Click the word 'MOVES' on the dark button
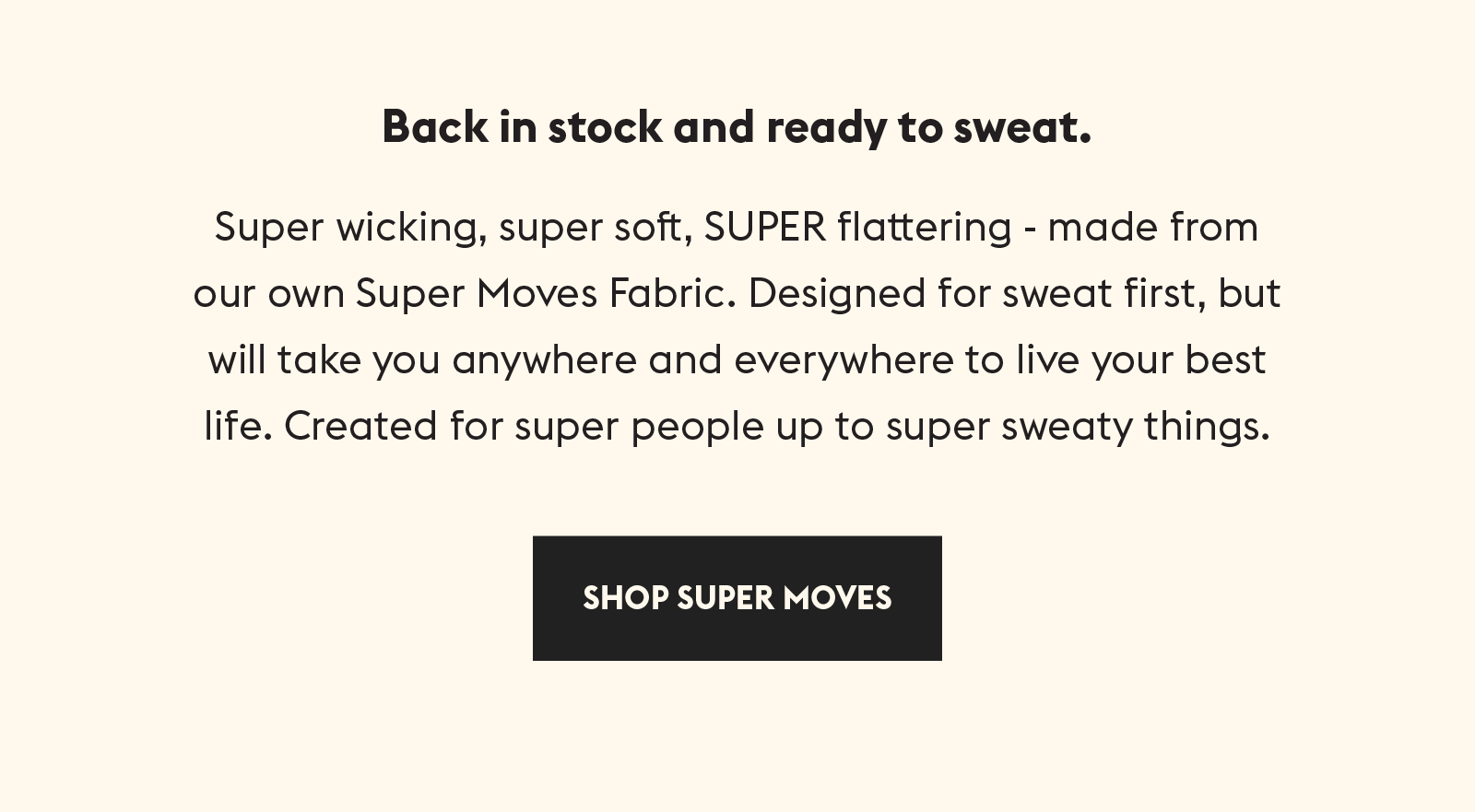 [x=837, y=598]
